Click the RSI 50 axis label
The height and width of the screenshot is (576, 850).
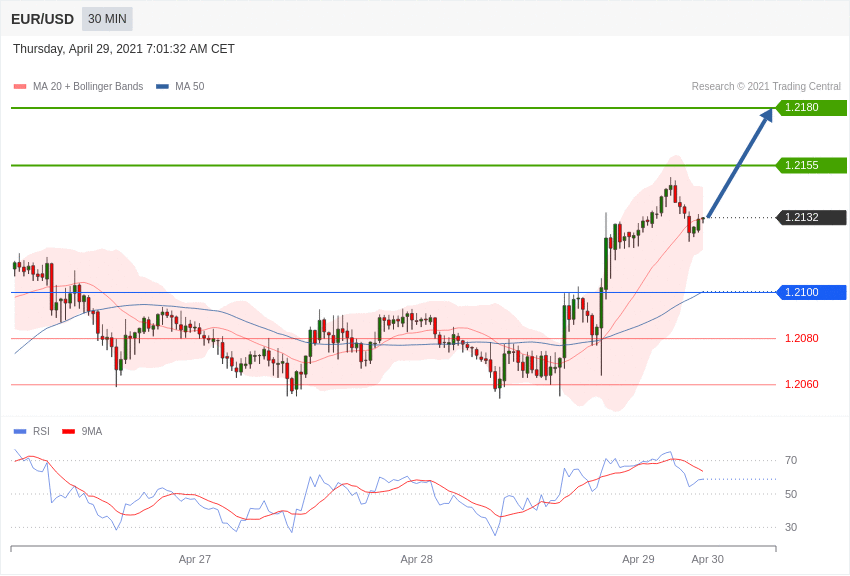coord(791,494)
